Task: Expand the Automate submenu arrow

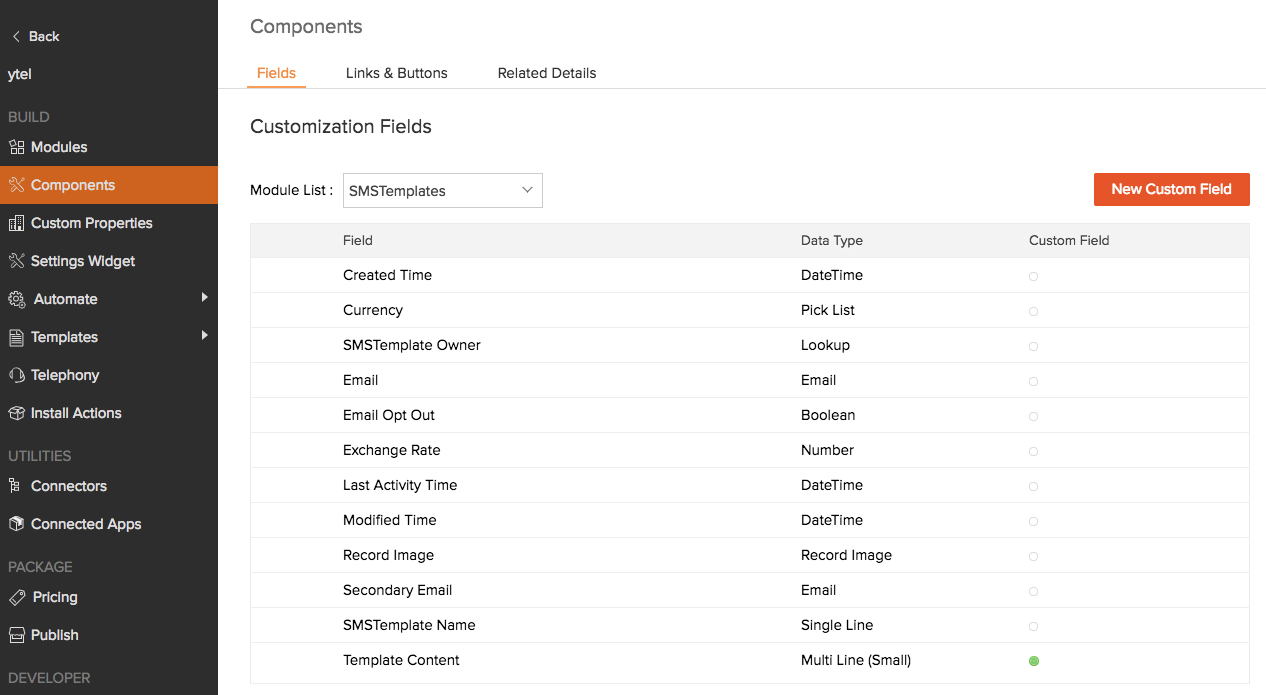Action: click(204, 298)
